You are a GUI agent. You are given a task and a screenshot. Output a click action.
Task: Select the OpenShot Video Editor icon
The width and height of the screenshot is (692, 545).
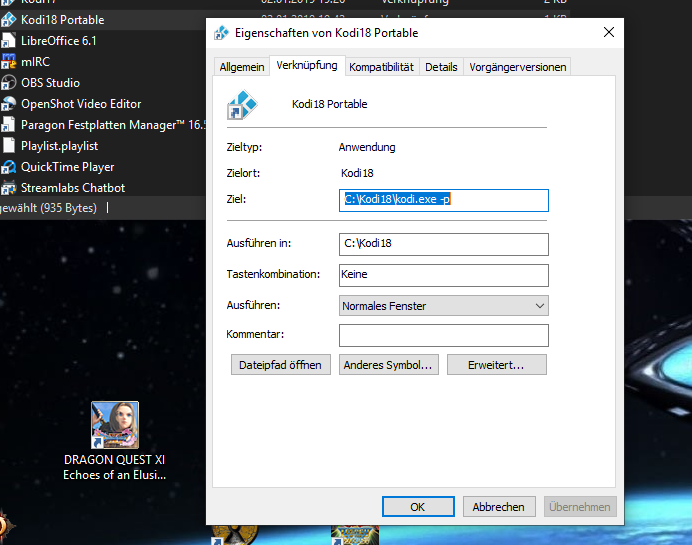pos(8,104)
